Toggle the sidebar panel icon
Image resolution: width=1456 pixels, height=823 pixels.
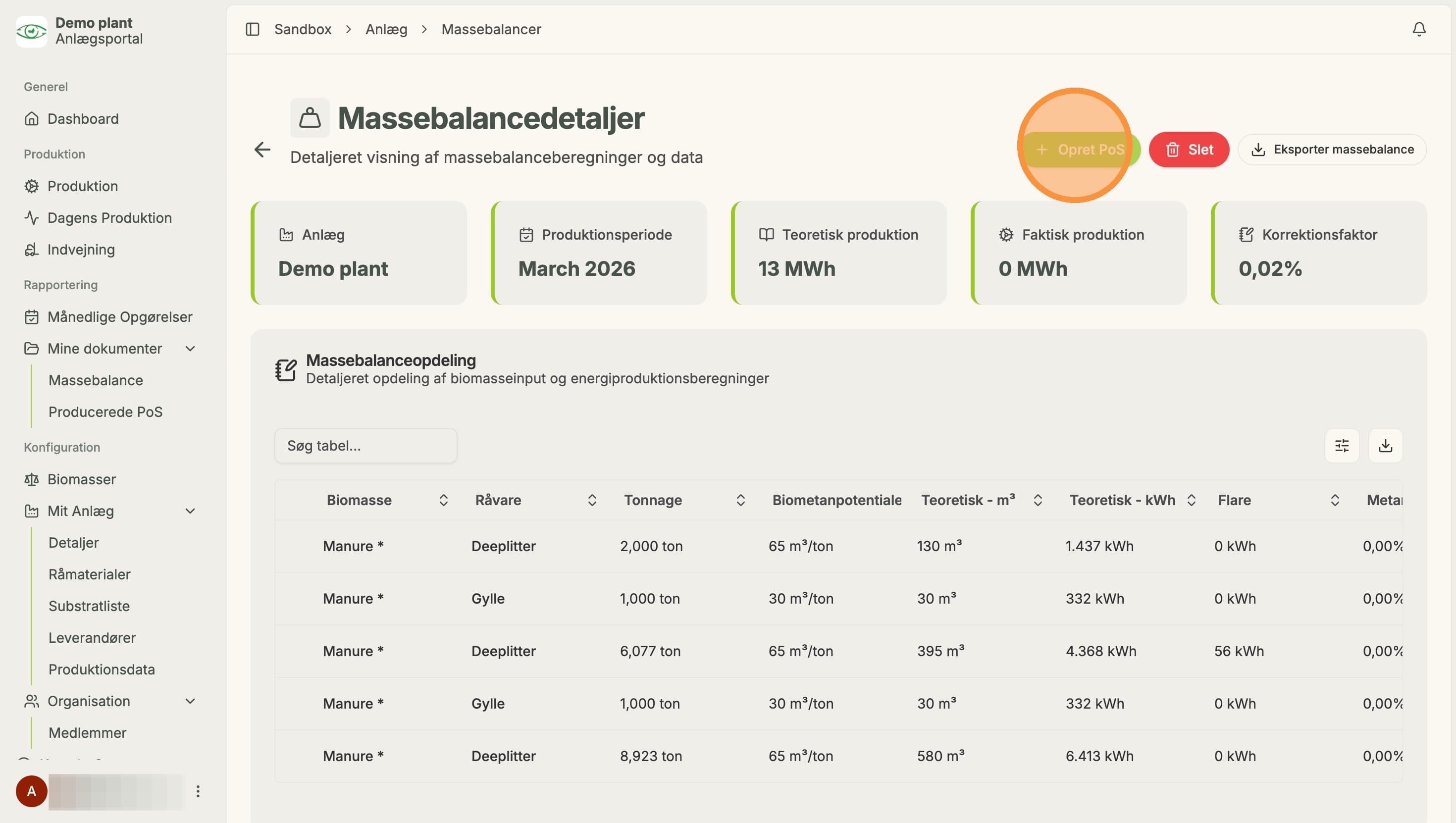(252, 29)
